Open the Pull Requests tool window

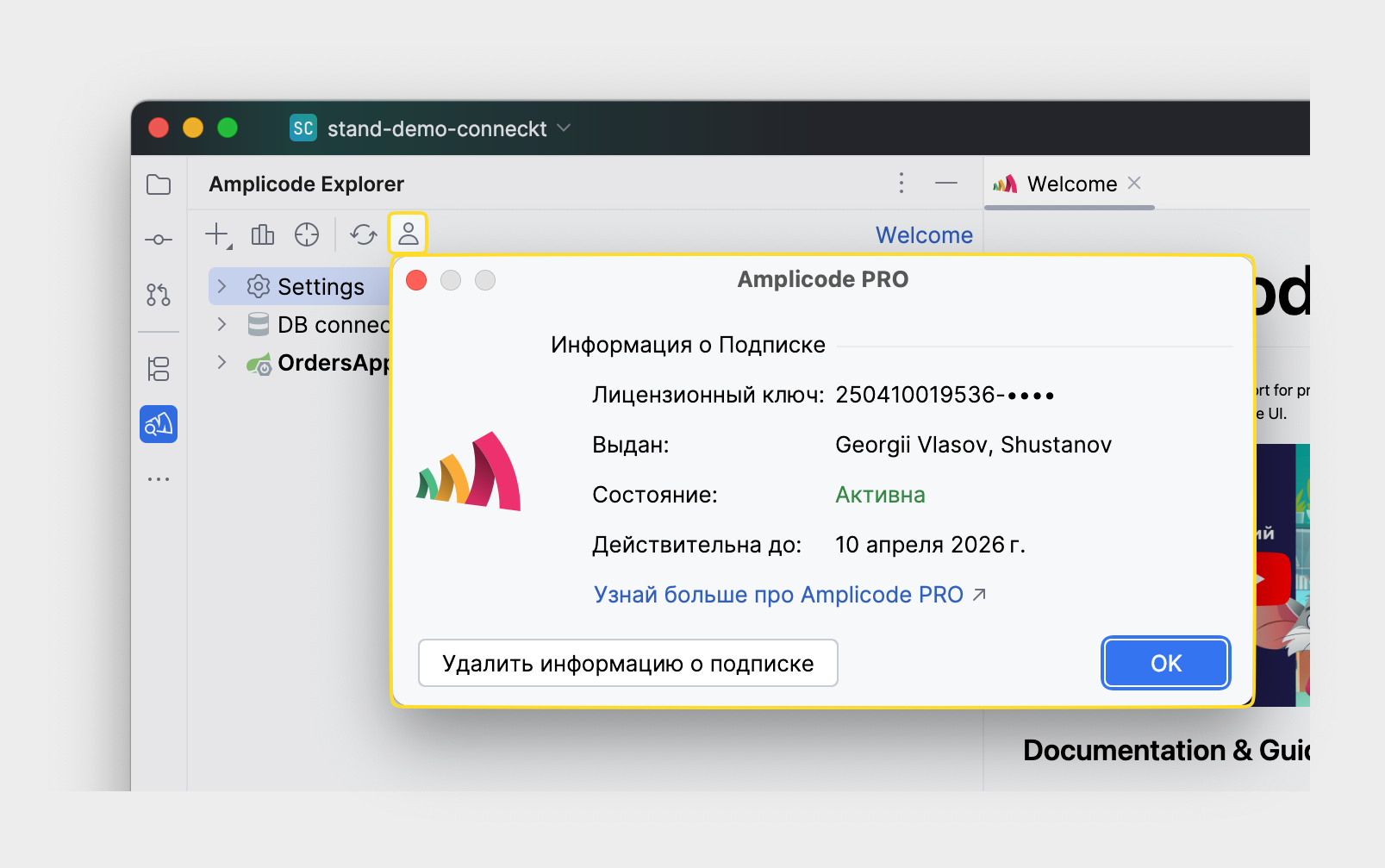tap(159, 295)
